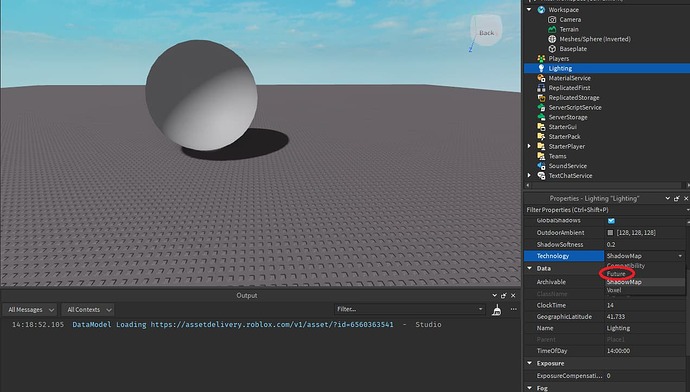Collapse the Data properties section
This screenshot has height=392, width=690.
pyautogui.click(x=530, y=268)
